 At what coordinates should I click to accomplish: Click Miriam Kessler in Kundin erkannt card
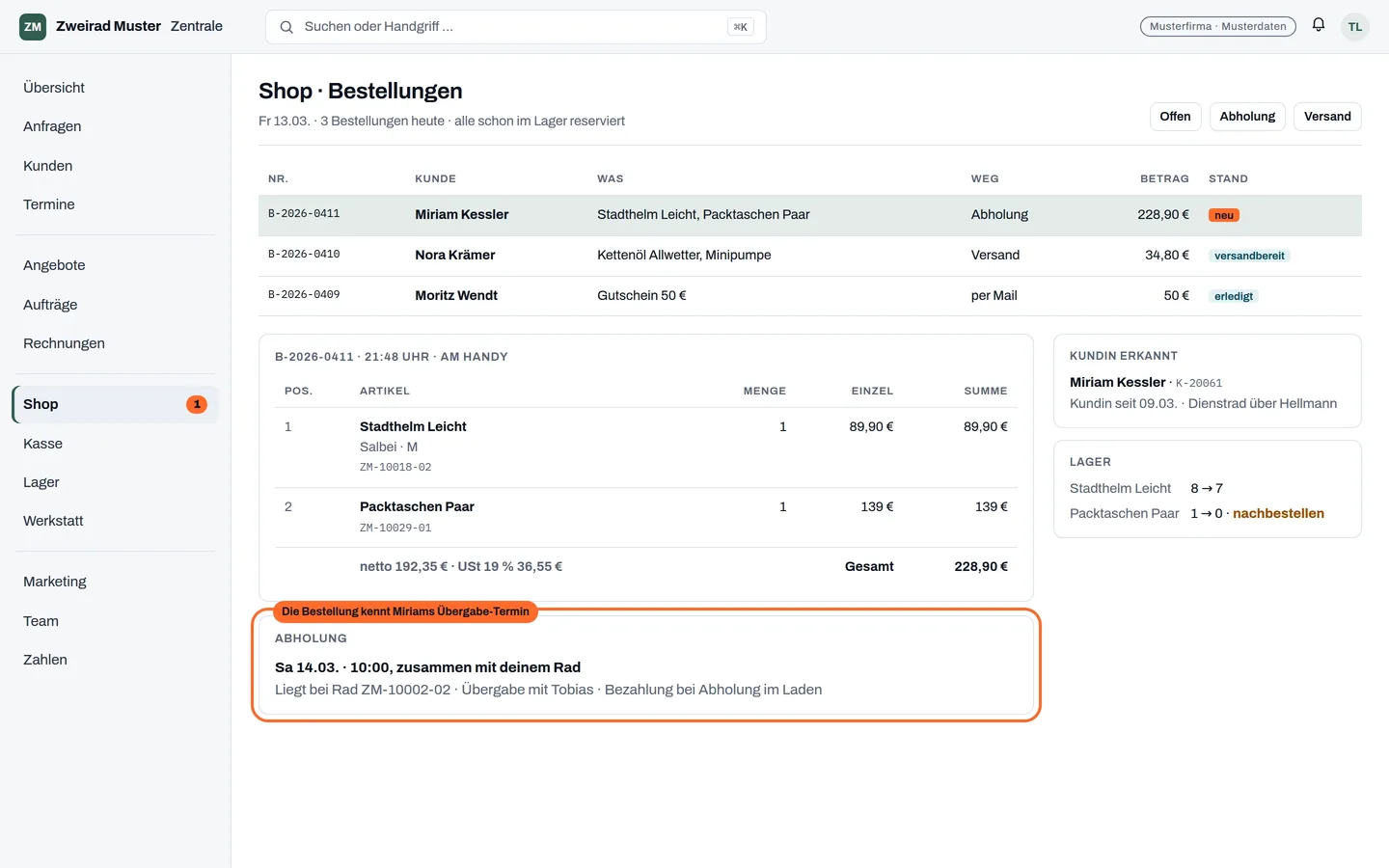1118,383
